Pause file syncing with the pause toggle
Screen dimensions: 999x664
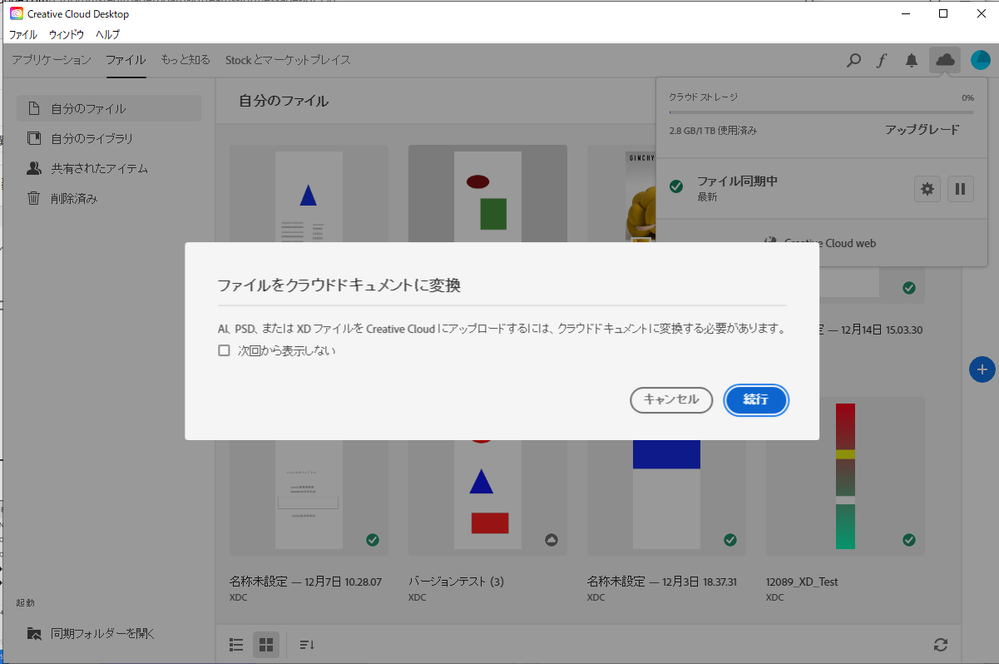(960, 188)
